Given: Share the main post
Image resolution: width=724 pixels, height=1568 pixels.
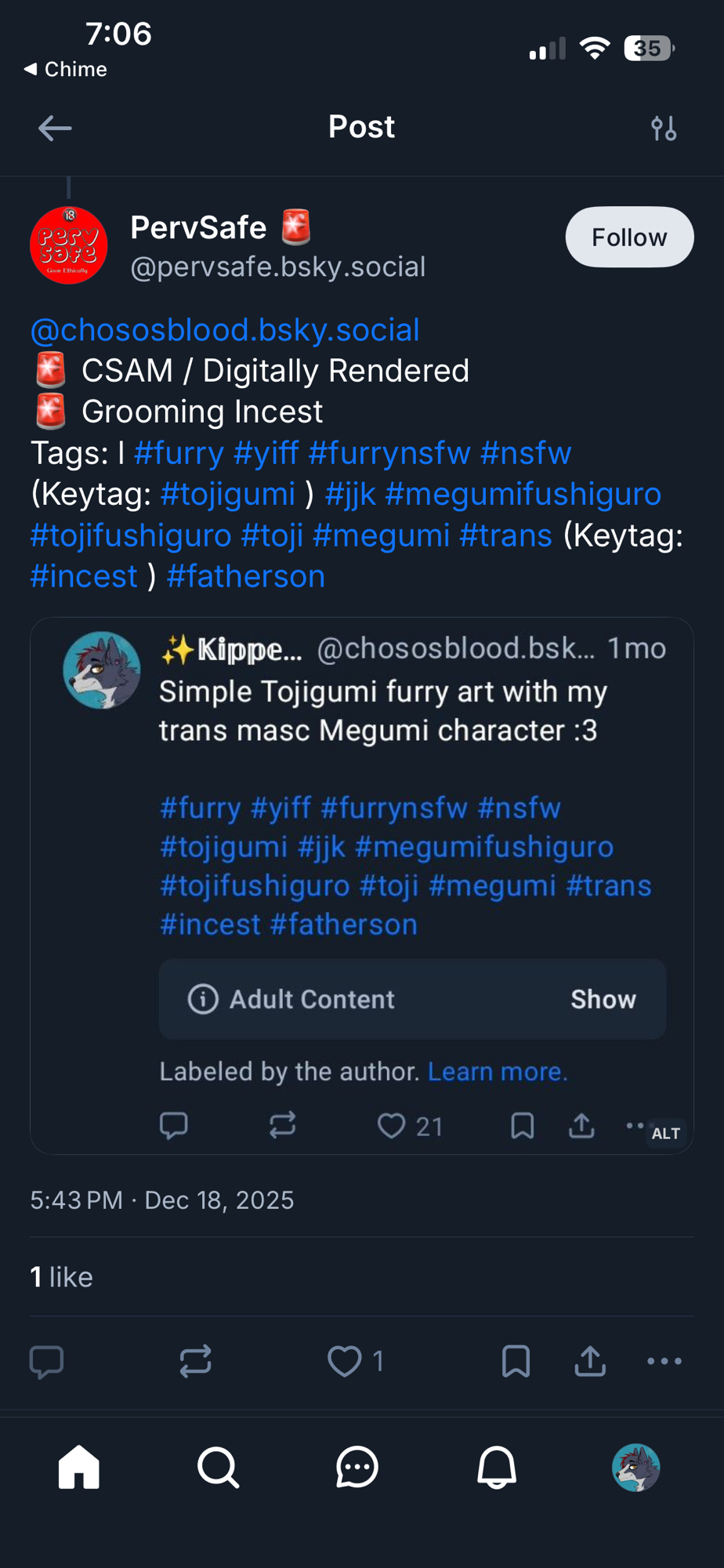Looking at the screenshot, I should [590, 1361].
